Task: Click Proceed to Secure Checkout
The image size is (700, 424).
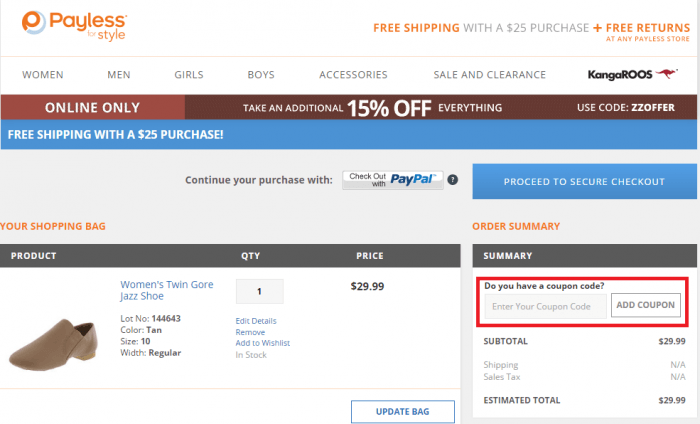Action: 584,182
